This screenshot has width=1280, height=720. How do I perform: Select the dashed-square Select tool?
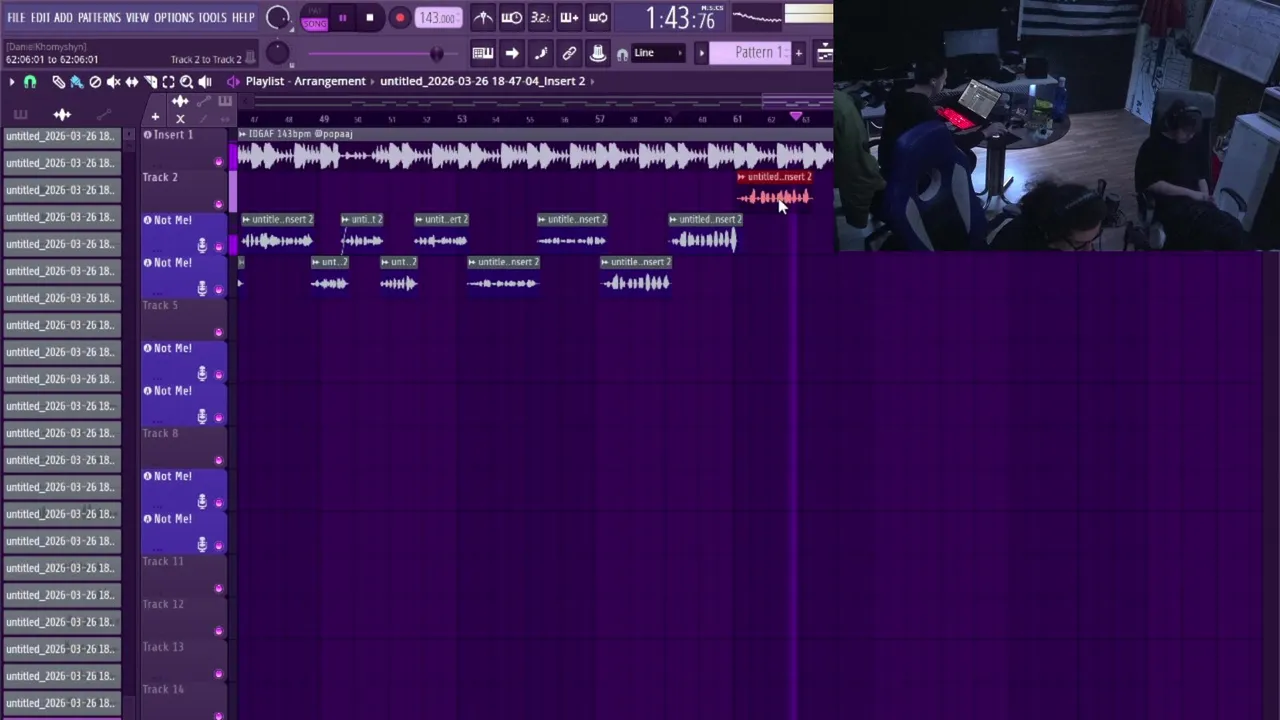(x=168, y=82)
